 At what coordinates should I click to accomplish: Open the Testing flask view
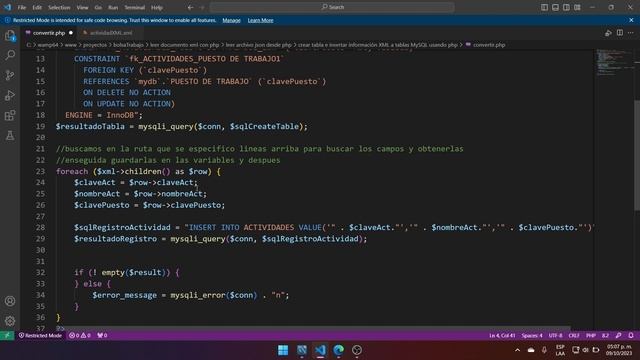[10, 136]
